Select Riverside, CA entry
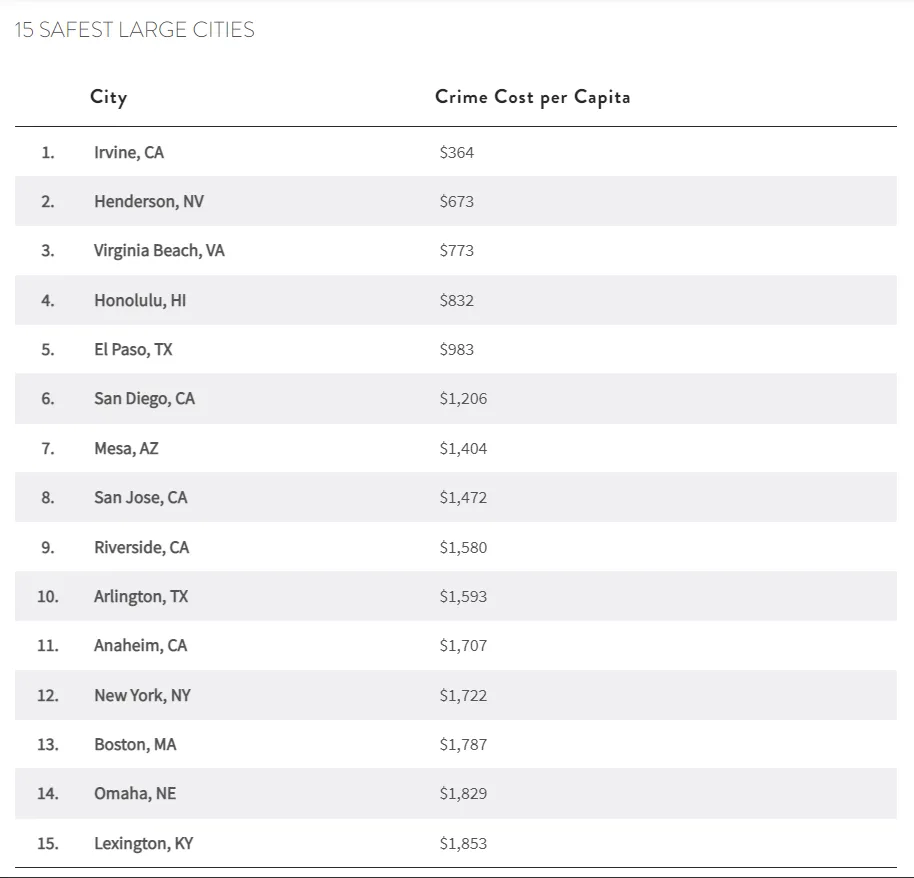Image resolution: width=914 pixels, height=878 pixels. coord(141,548)
